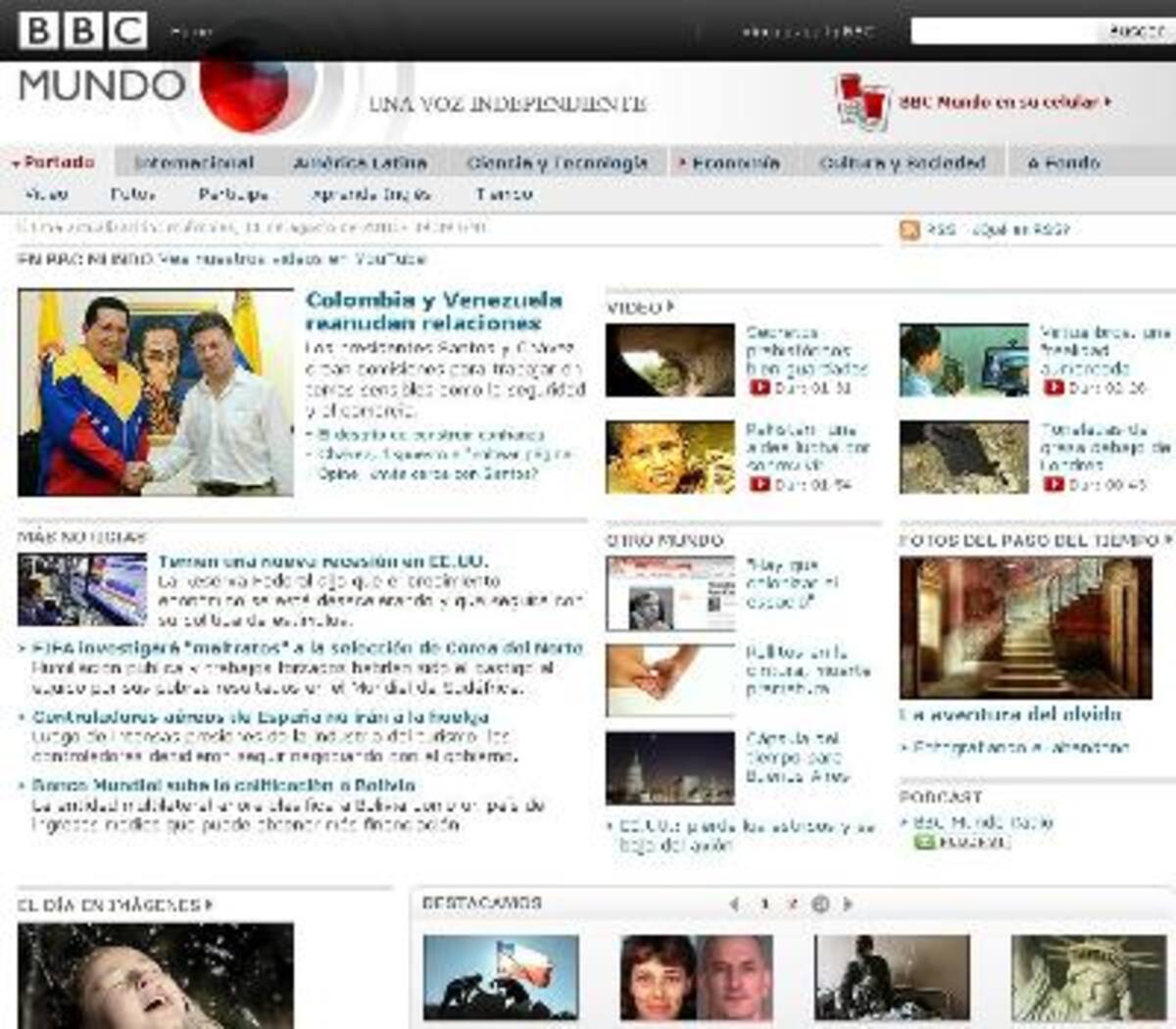Image resolution: width=1176 pixels, height=1029 pixels.
Task: Click the search input field in header
Action: tap(1004, 31)
